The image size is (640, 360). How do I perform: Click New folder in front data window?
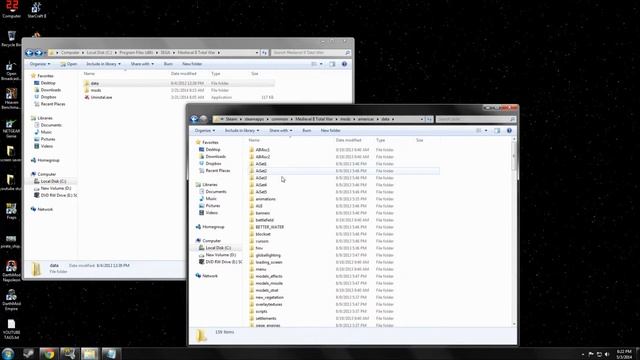tap(330, 131)
